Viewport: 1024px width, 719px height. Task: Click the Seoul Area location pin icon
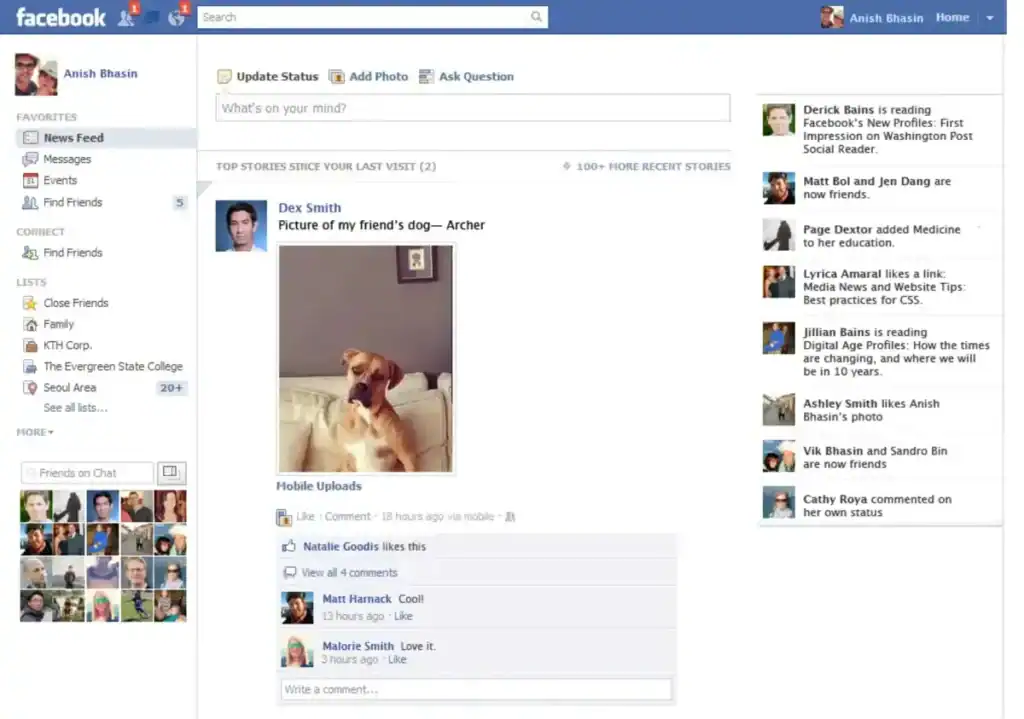30,388
